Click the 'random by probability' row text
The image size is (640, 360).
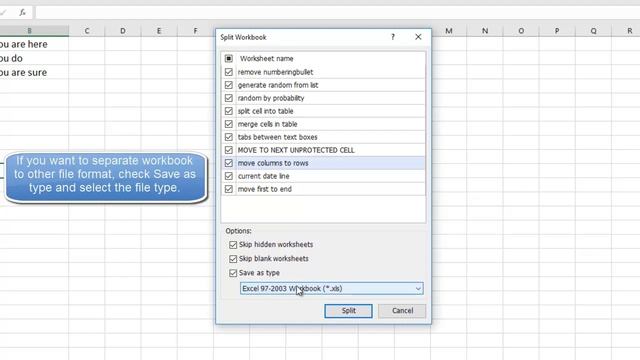271,98
